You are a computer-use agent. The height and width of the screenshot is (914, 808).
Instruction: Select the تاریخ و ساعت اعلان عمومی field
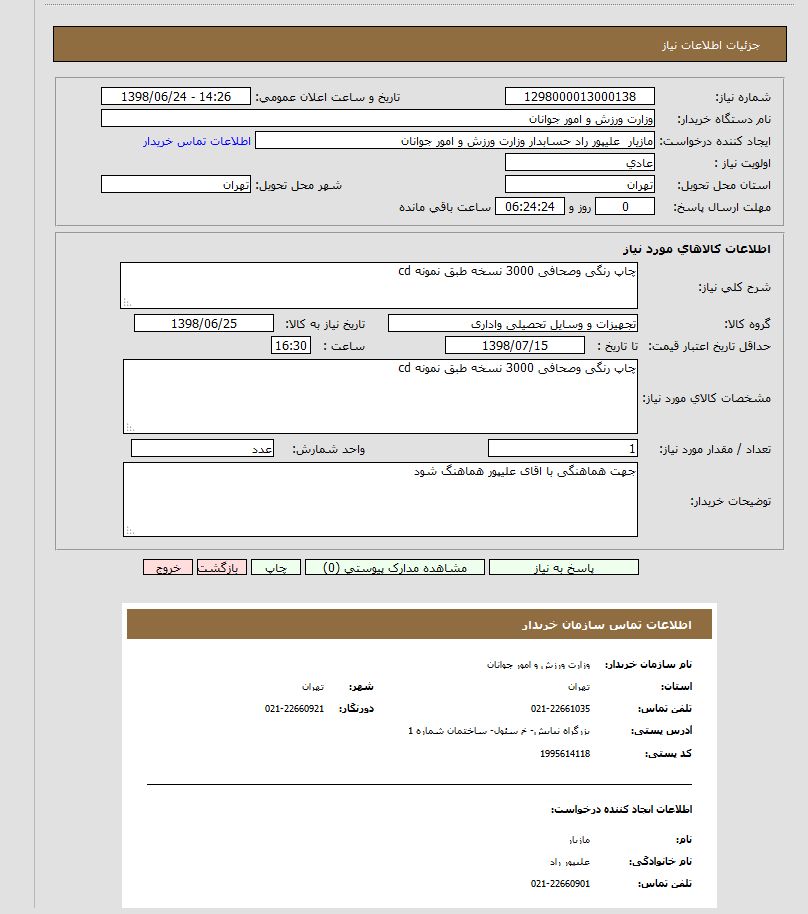[176, 96]
